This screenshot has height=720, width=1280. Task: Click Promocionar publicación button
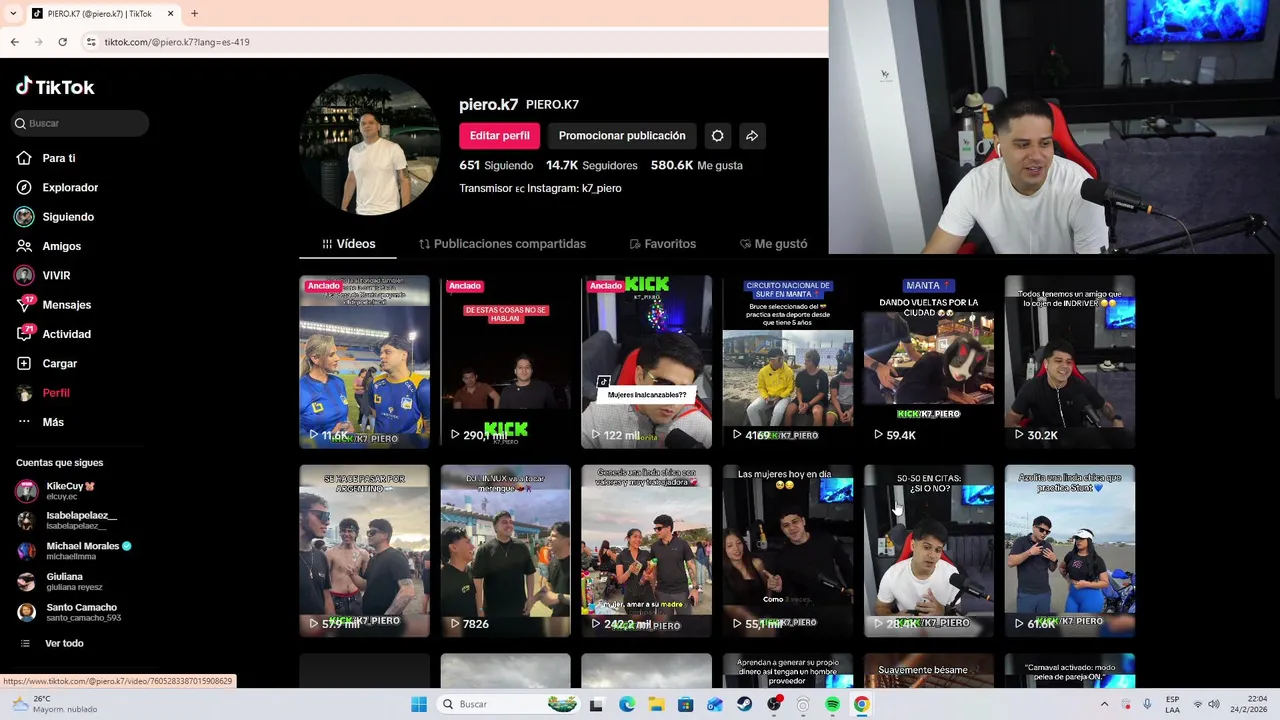622,136
